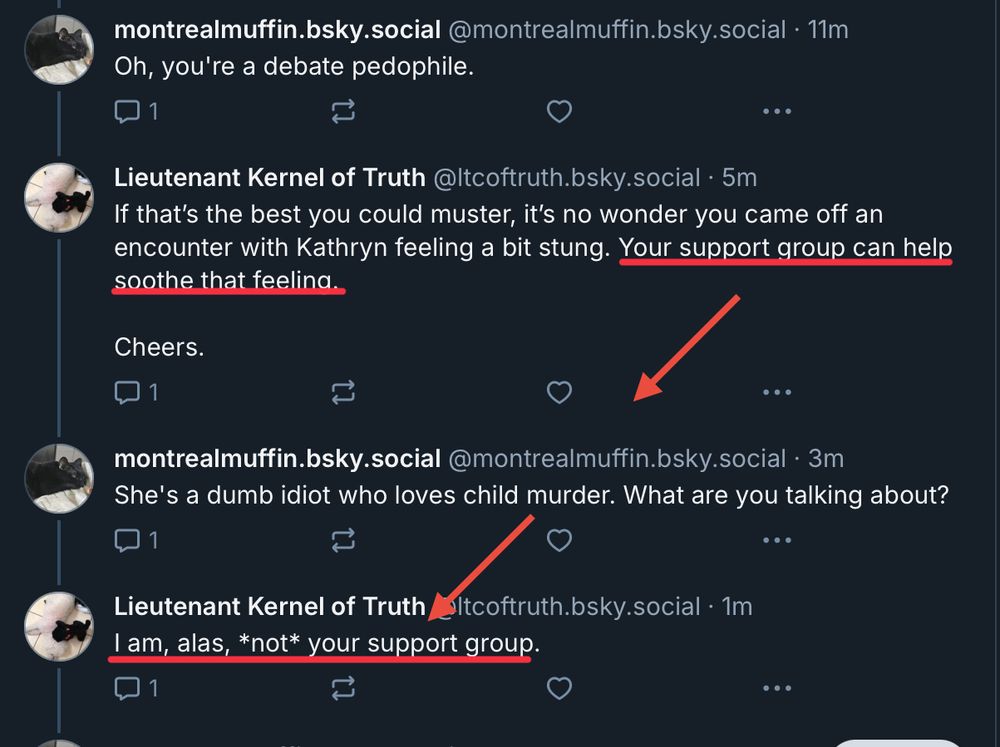Open more options on 11m post
The height and width of the screenshot is (747, 1000).
click(776, 111)
